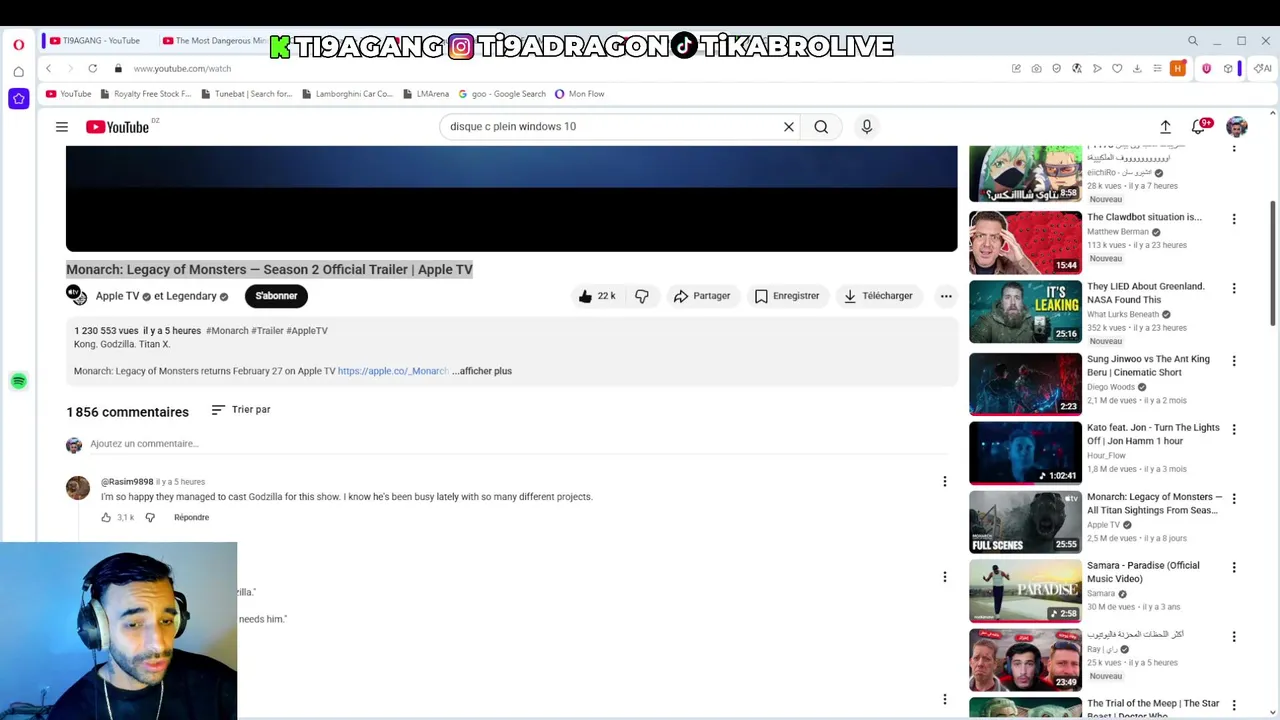Click the browser address bar URL
Image resolution: width=1280 pixels, height=720 pixels.
182,69
